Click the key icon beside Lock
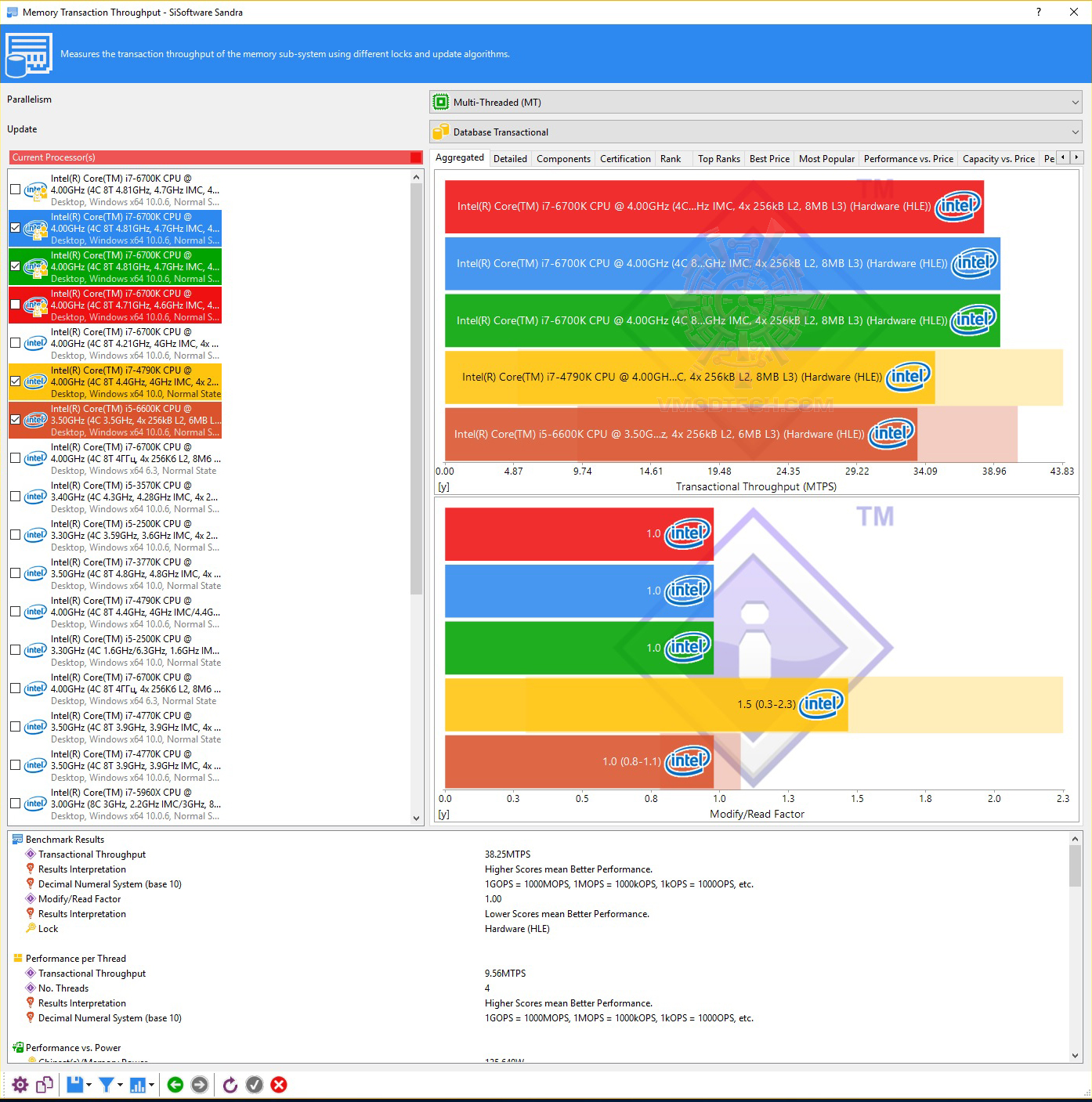 click(31, 928)
